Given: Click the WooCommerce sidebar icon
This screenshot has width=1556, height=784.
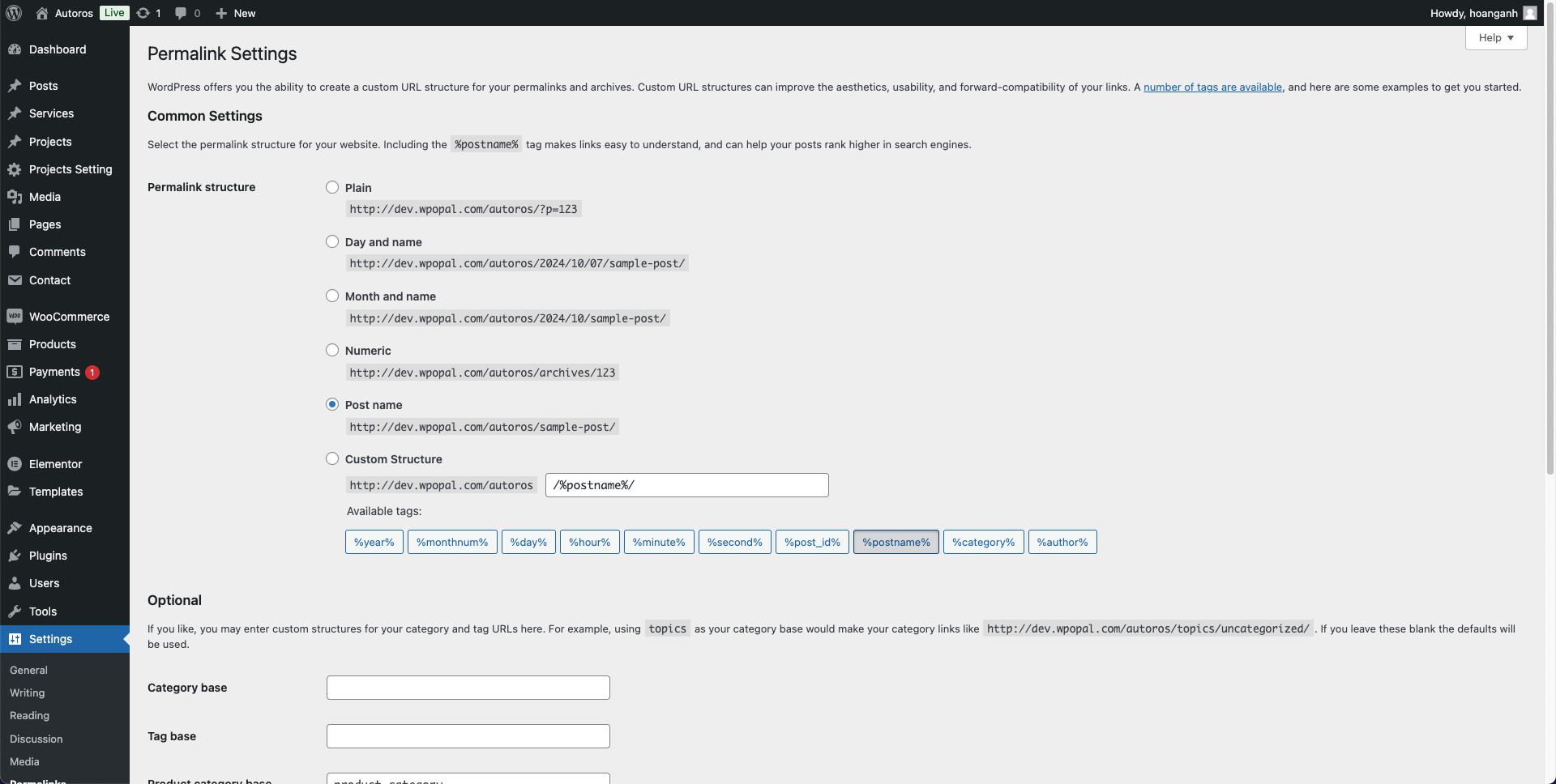Looking at the screenshot, I should point(15,317).
